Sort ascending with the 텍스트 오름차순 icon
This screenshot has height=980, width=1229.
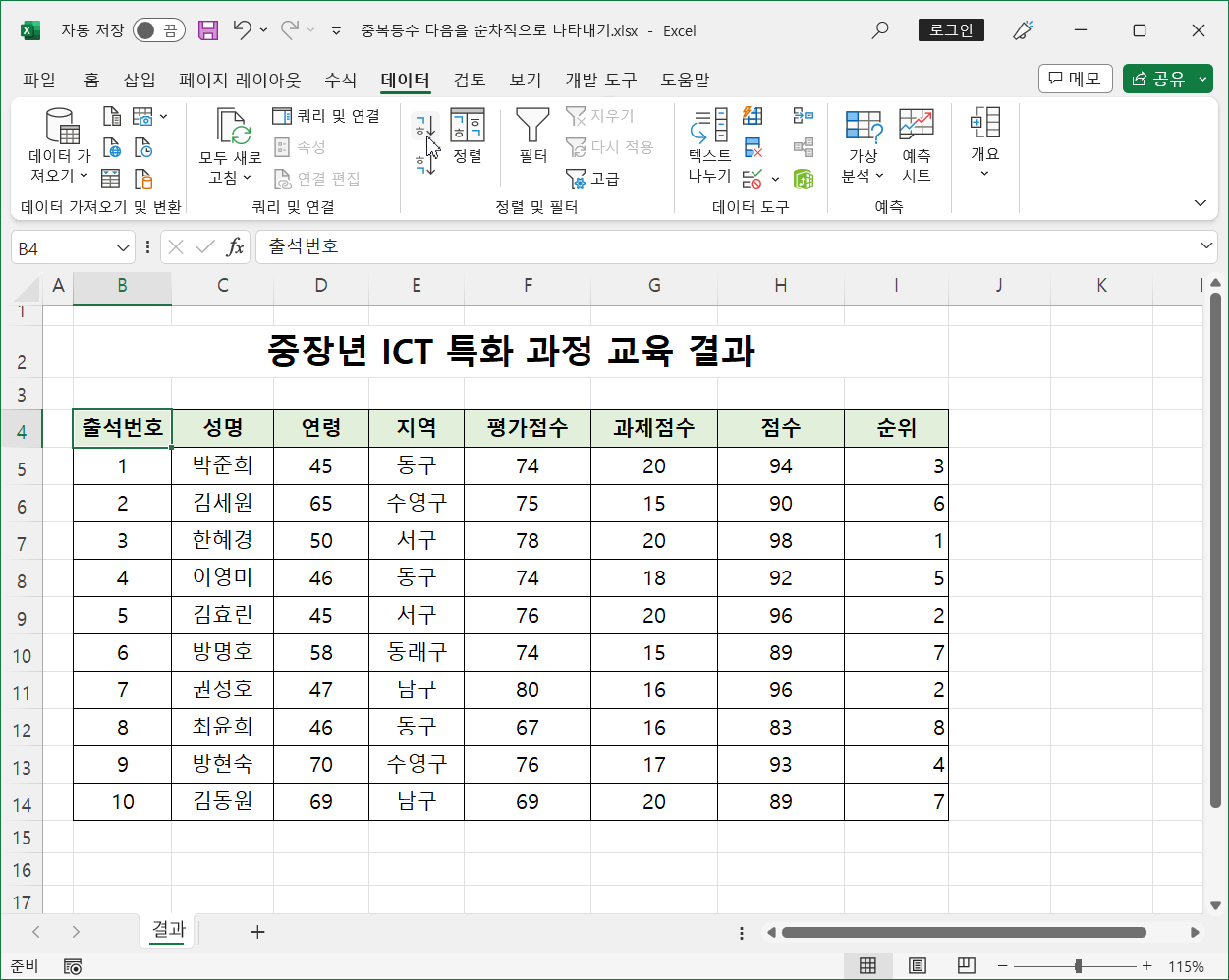(424, 126)
